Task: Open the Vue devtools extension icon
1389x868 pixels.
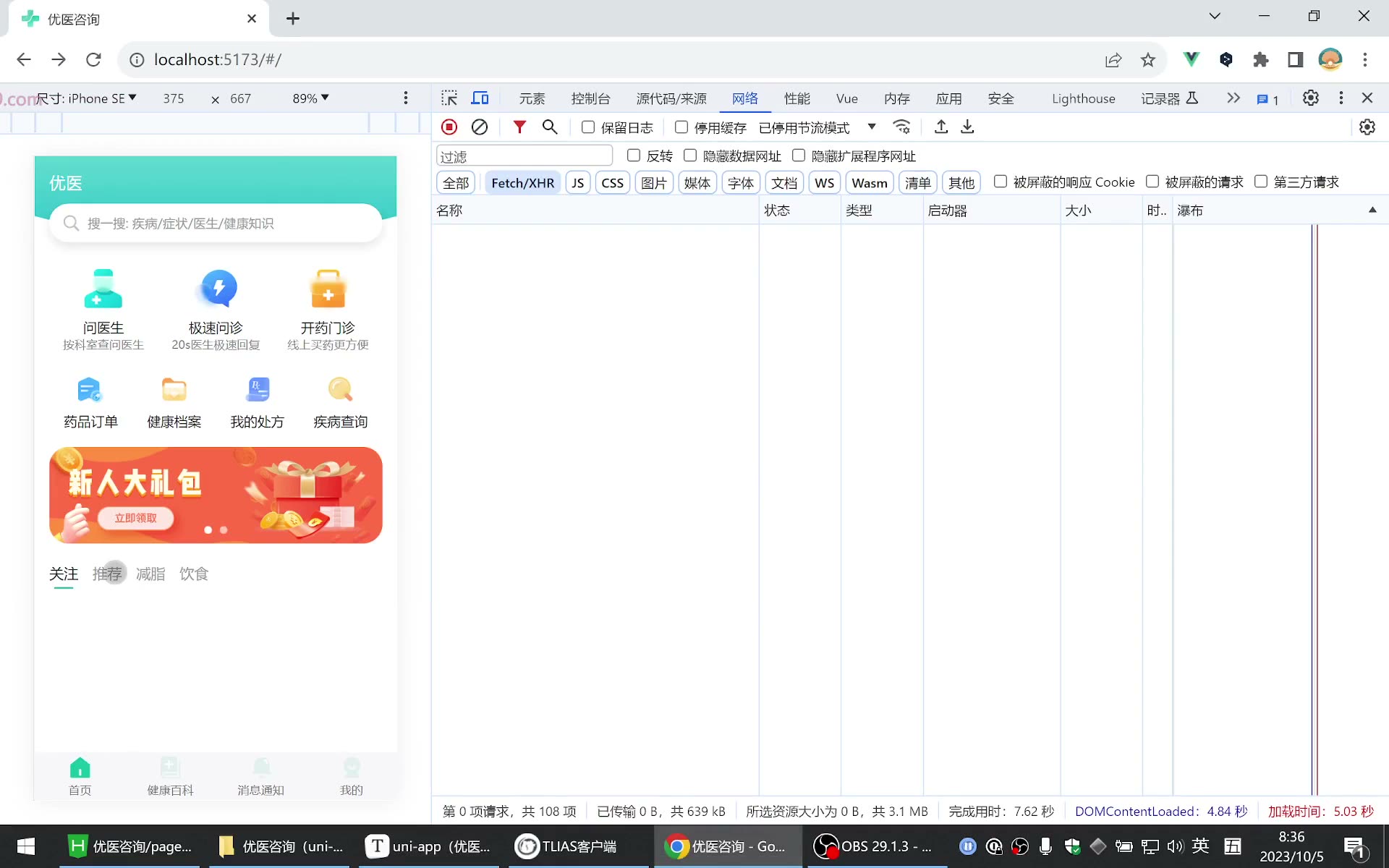Action: [x=1191, y=59]
